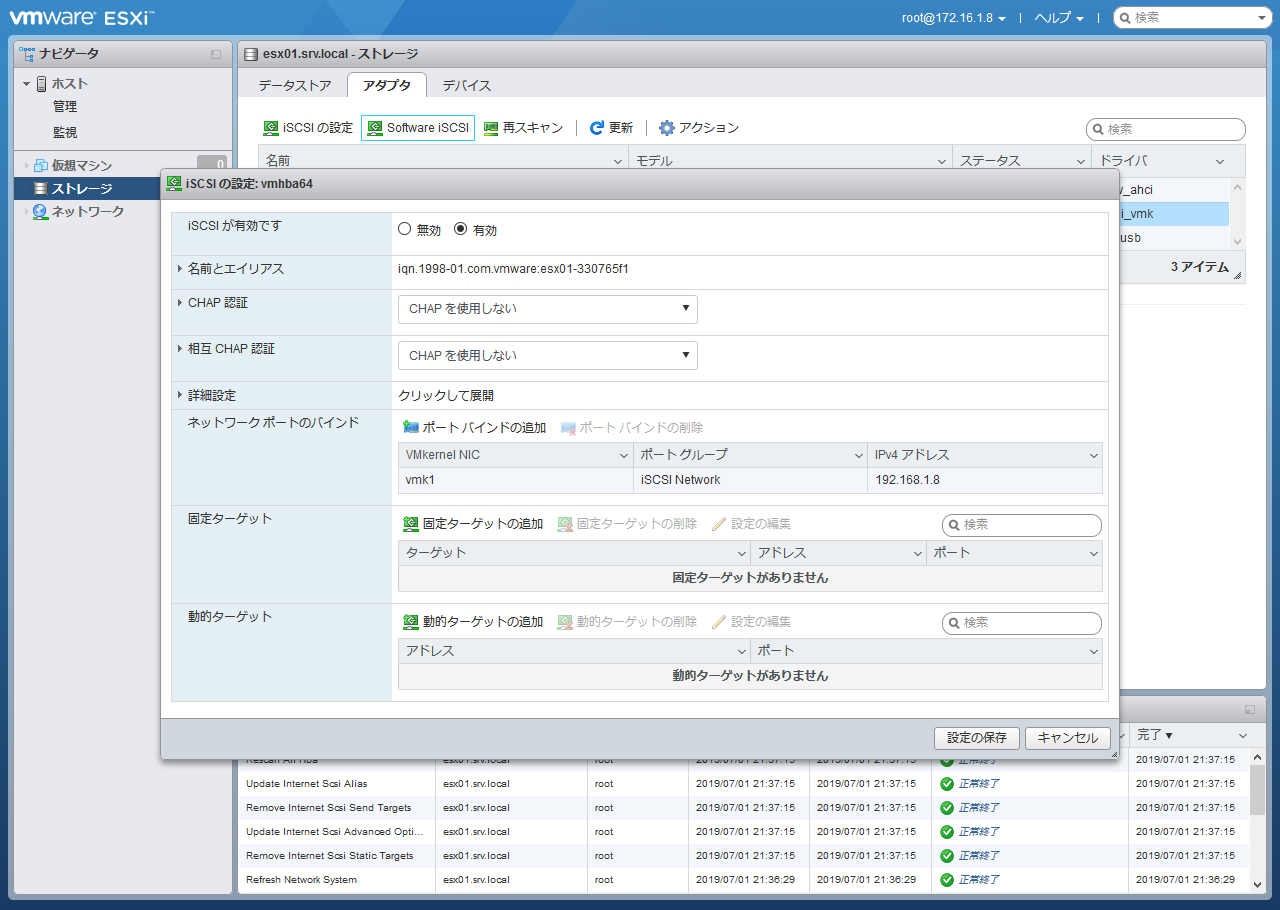Click VMware ESXi logo
The image size is (1280, 910).
pos(82,17)
